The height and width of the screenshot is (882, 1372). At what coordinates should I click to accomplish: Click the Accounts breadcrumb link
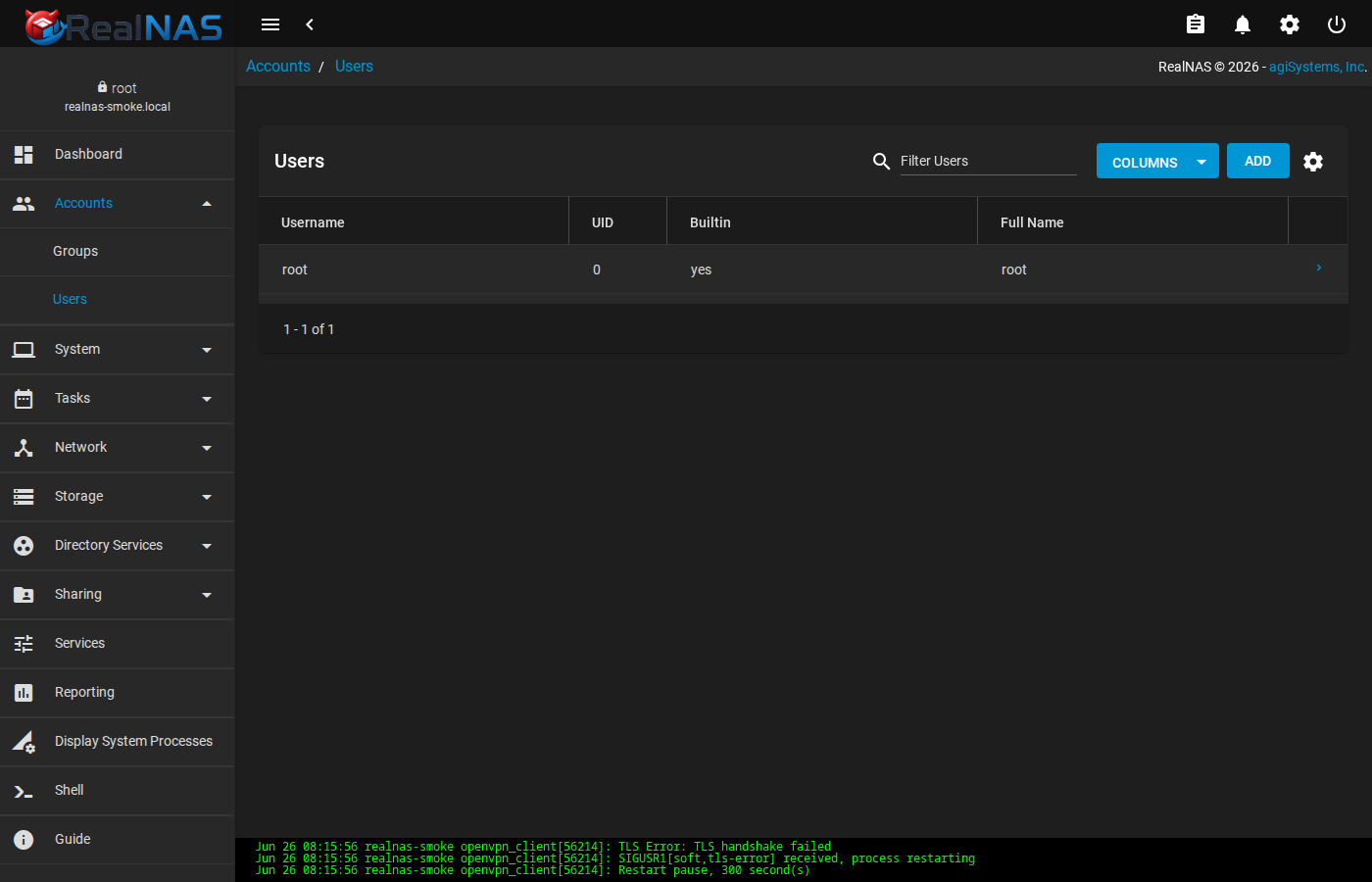[x=278, y=67]
